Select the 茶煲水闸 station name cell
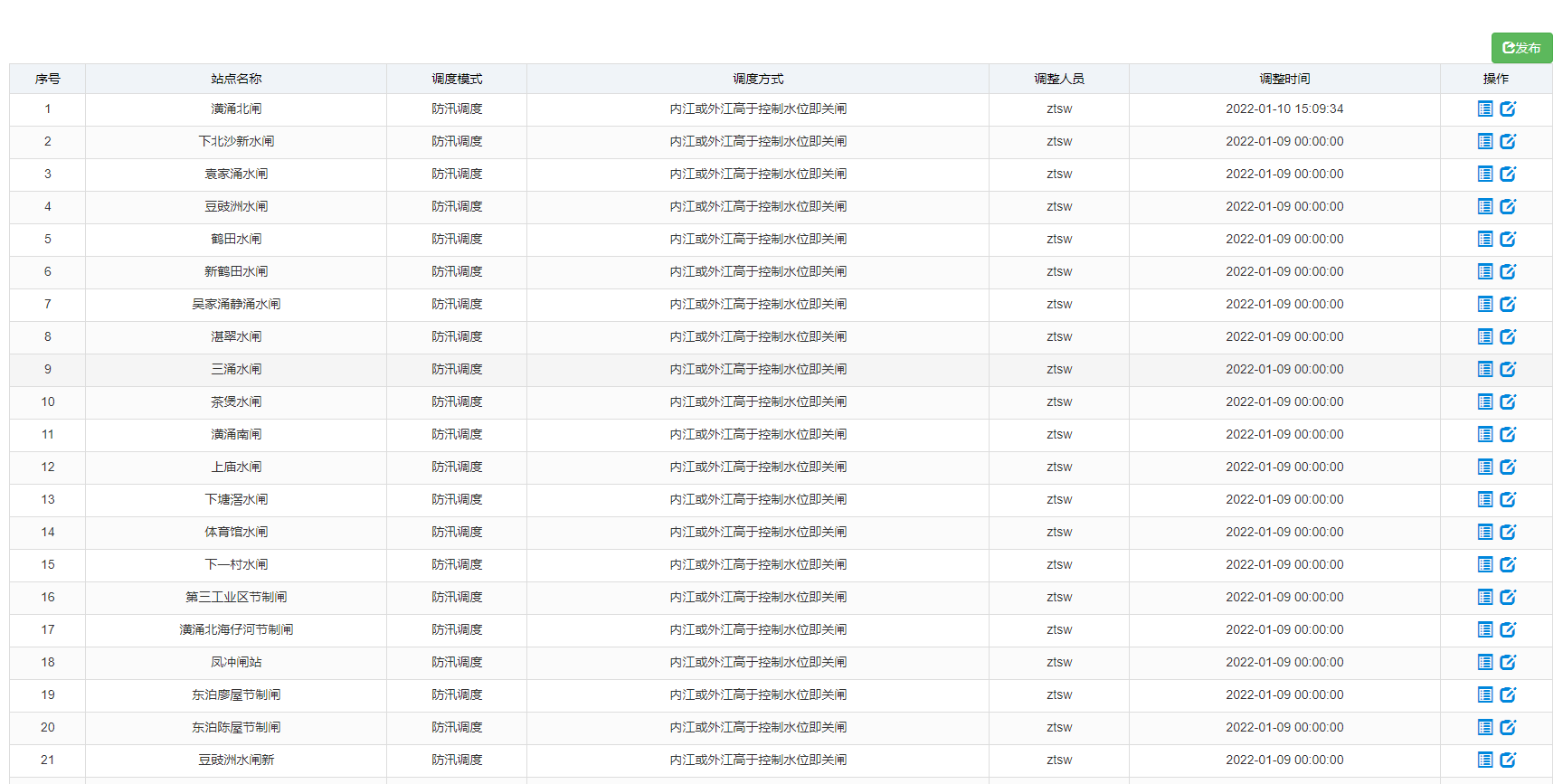Image resolution: width=1563 pixels, height=784 pixels. [236, 401]
